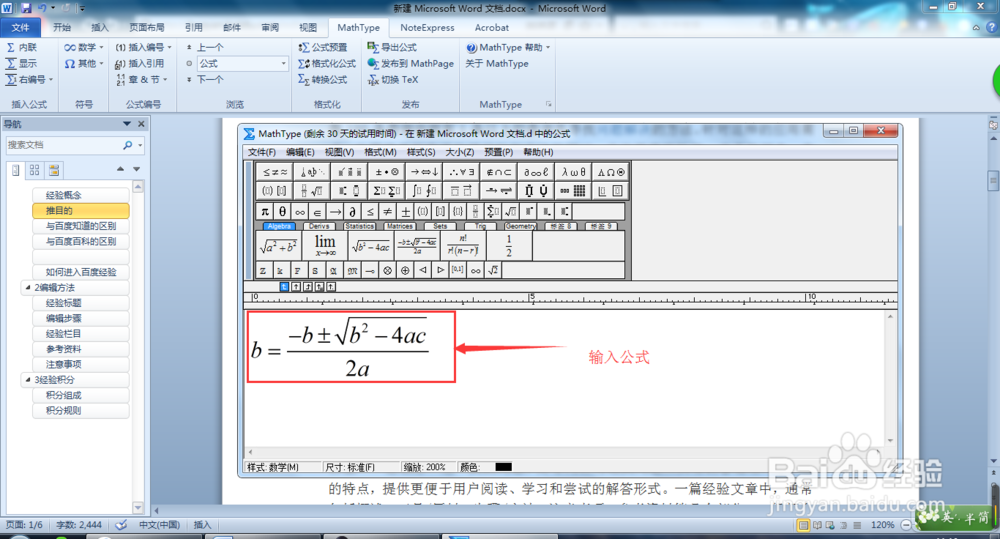The height and width of the screenshot is (539, 1000).
Task: Collapse the 3经验积分 tree node
Action: point(27,380)
